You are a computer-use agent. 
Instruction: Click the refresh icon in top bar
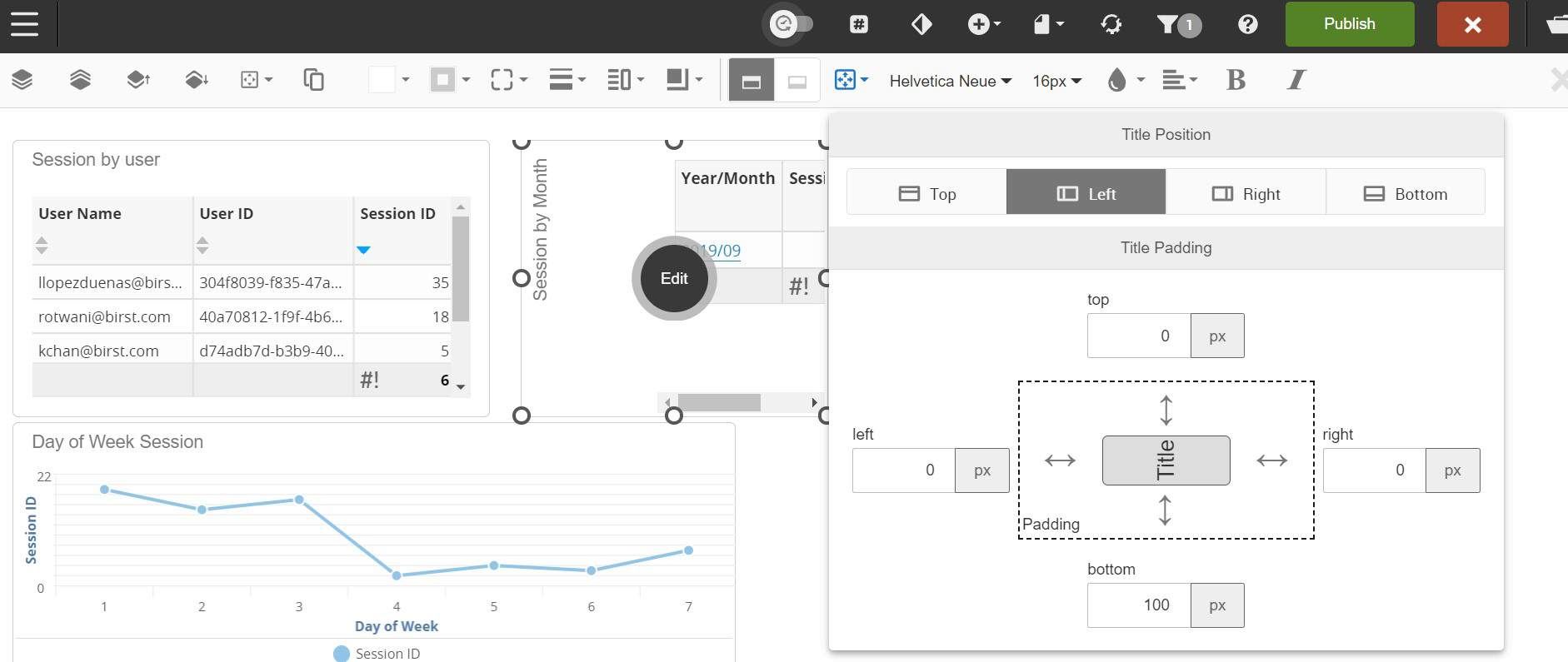click(1111, 24)
